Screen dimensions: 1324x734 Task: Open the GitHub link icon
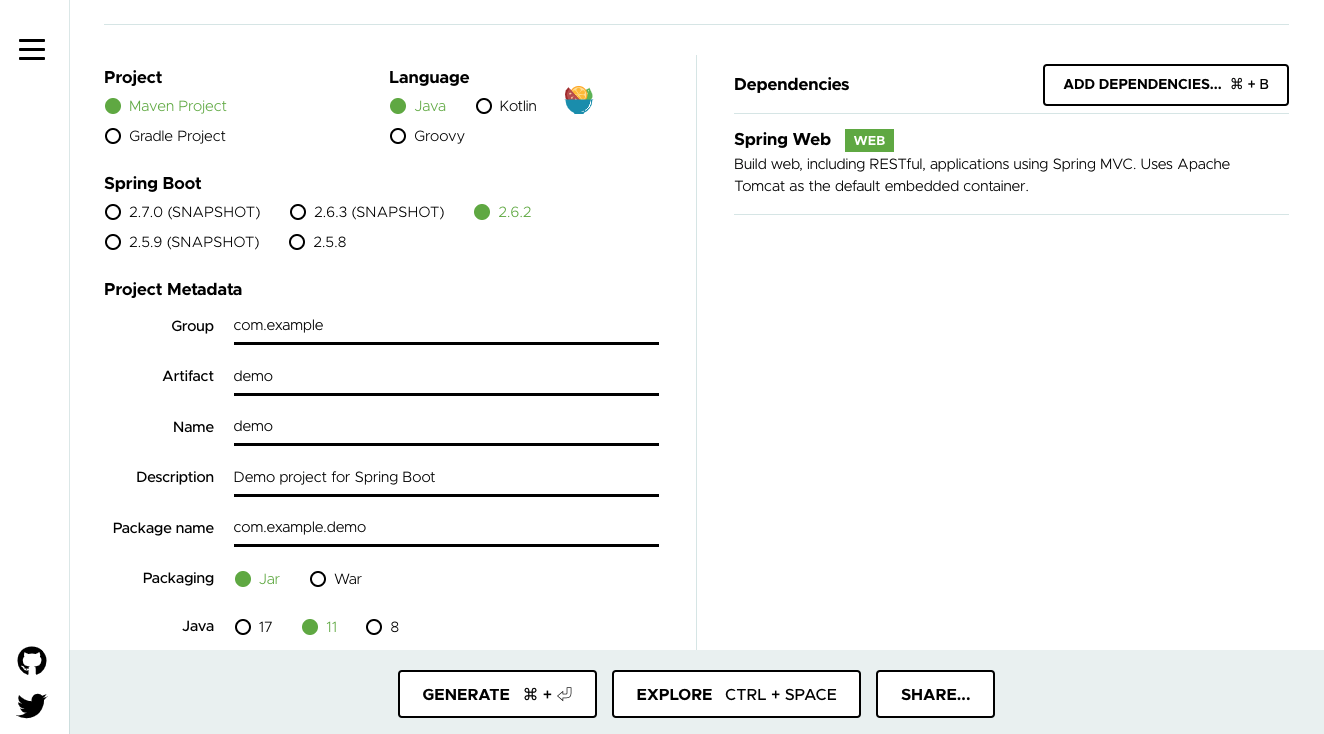click(32, 661)
